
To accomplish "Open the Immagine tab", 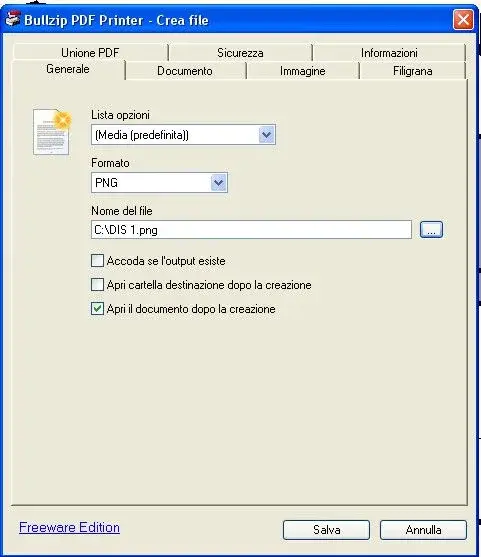I will pos(302,71).
